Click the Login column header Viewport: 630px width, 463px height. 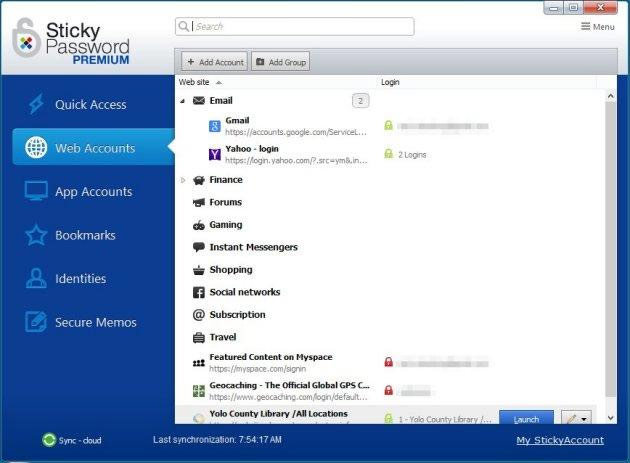coord(390,82)
